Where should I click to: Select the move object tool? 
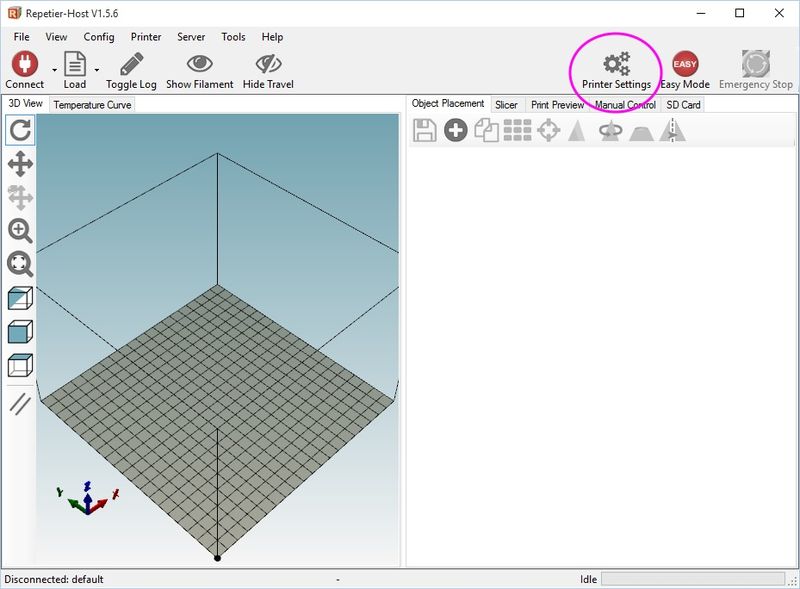[20, 198]
